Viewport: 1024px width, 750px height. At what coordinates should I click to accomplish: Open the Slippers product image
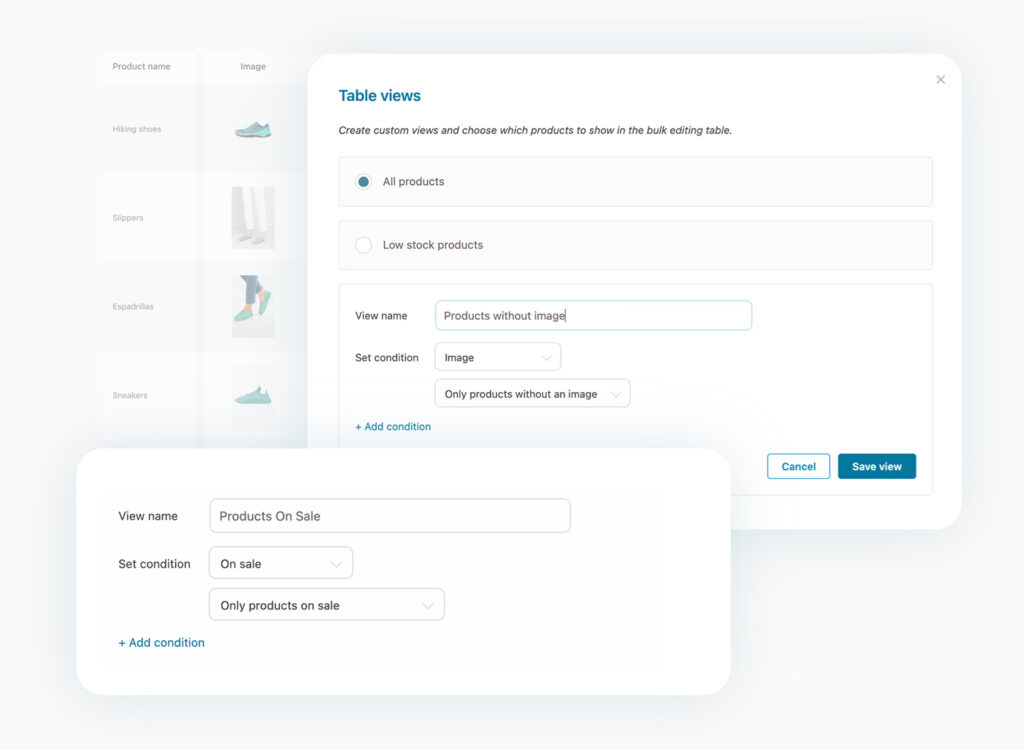tap(252, 218)
